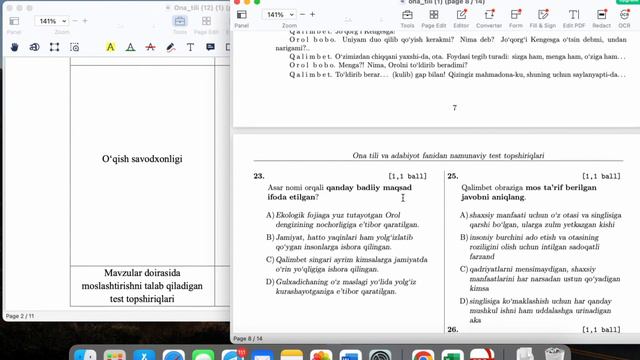
Task: Open Finder from the Dock
Action: click(85, 355)
